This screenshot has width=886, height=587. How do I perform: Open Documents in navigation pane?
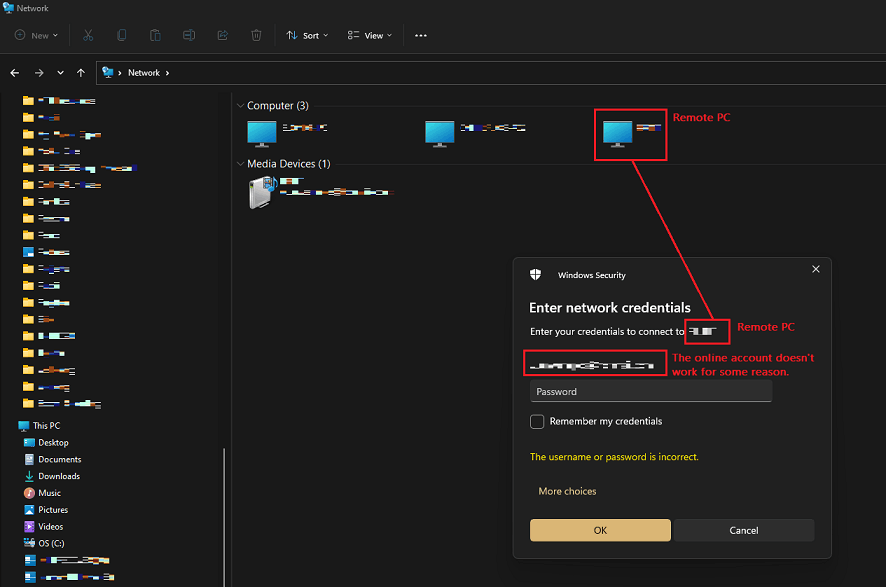pos(53,459)
